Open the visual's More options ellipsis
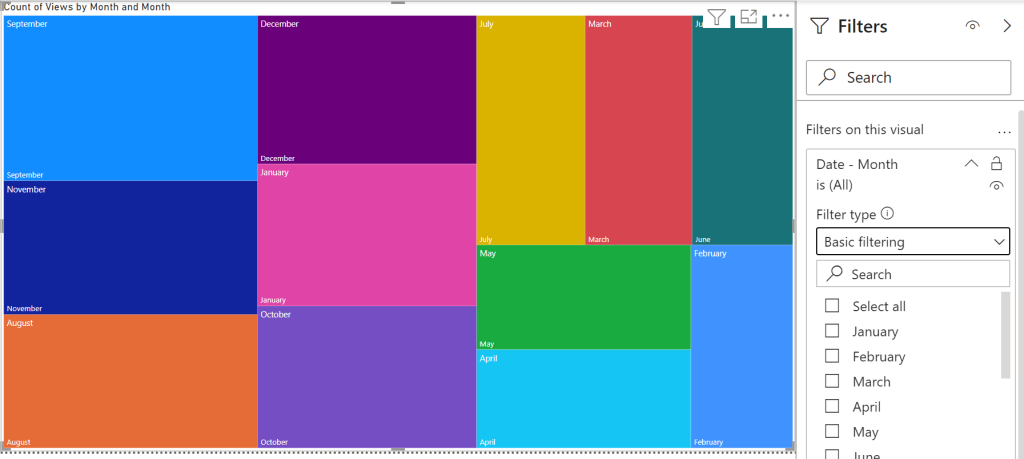This screenshot has width=1024, height=459. [781, 16]
